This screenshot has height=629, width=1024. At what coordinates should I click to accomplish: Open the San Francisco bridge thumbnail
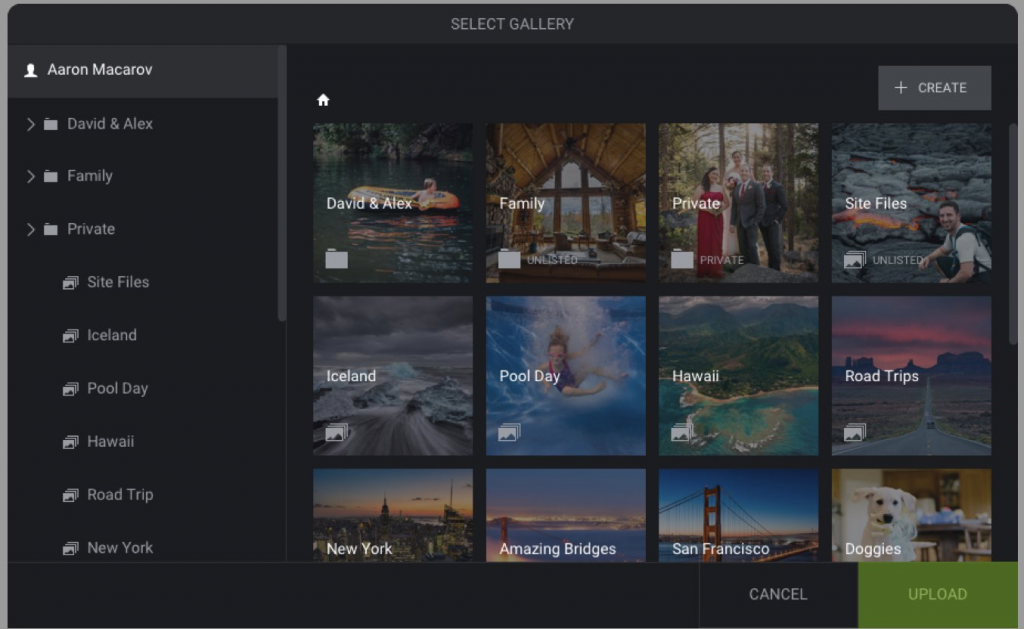pos(738,515)
